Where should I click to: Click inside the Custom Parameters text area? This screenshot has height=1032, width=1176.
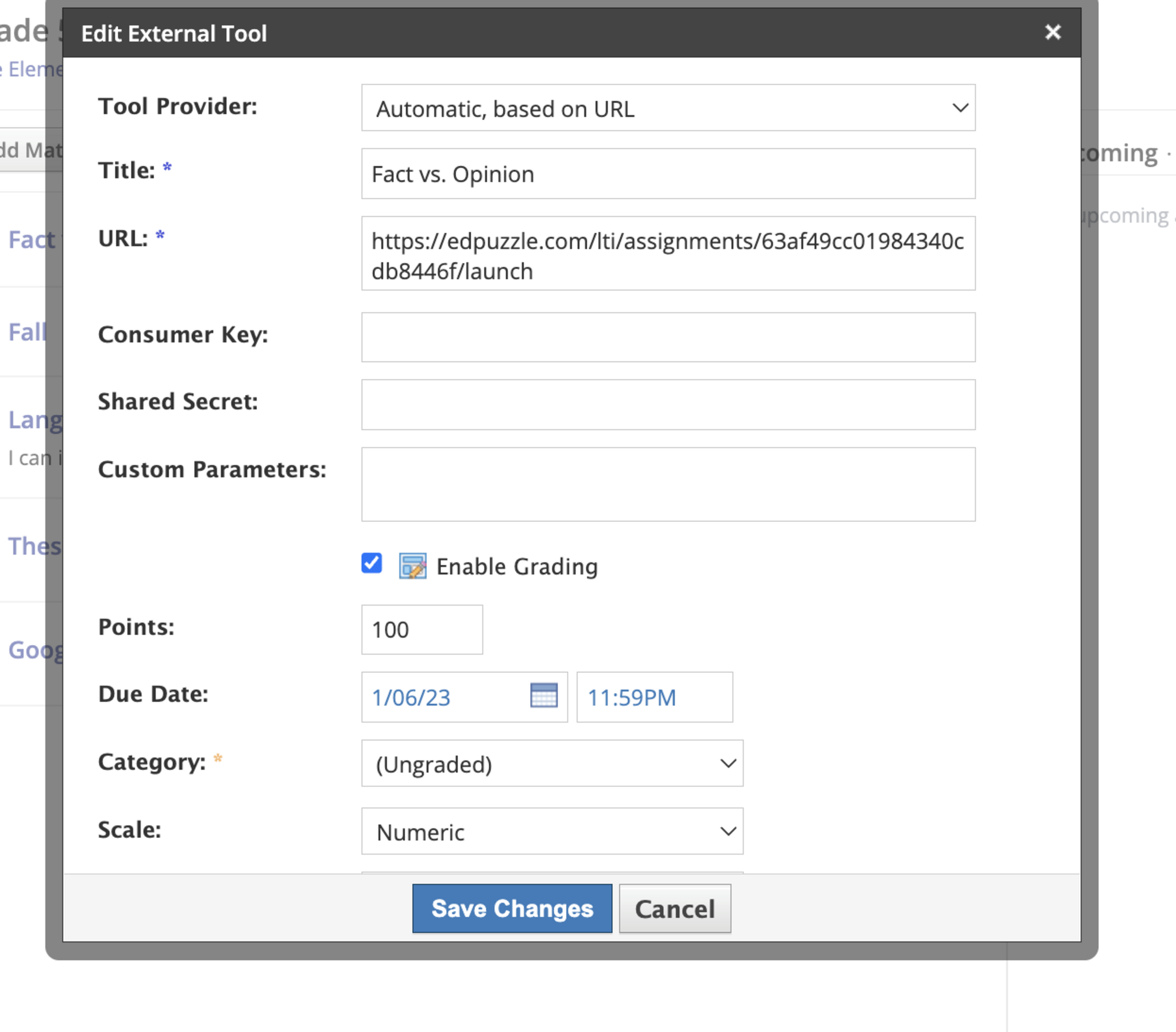click(x=667, y=484)
